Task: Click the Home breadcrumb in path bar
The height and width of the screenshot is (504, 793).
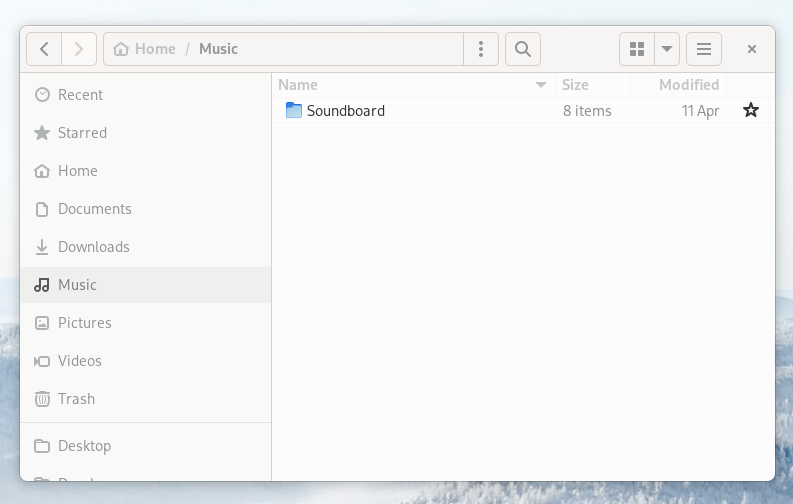Action: [145, 49]
